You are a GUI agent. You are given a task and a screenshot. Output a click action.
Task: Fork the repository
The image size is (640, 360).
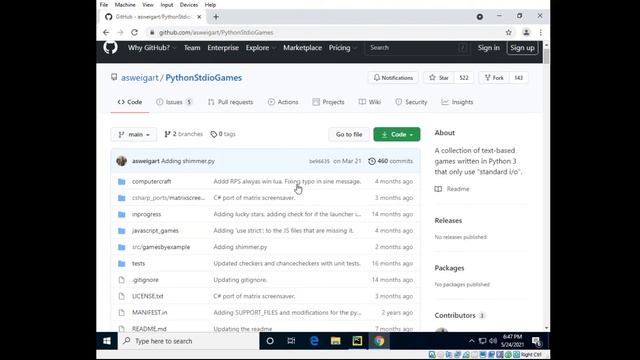click(x=494, y=78)
